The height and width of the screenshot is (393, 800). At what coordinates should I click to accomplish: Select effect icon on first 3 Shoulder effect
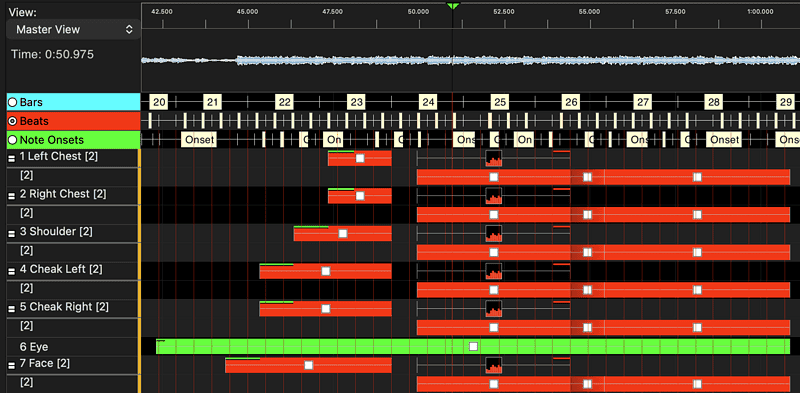[343, 234]
